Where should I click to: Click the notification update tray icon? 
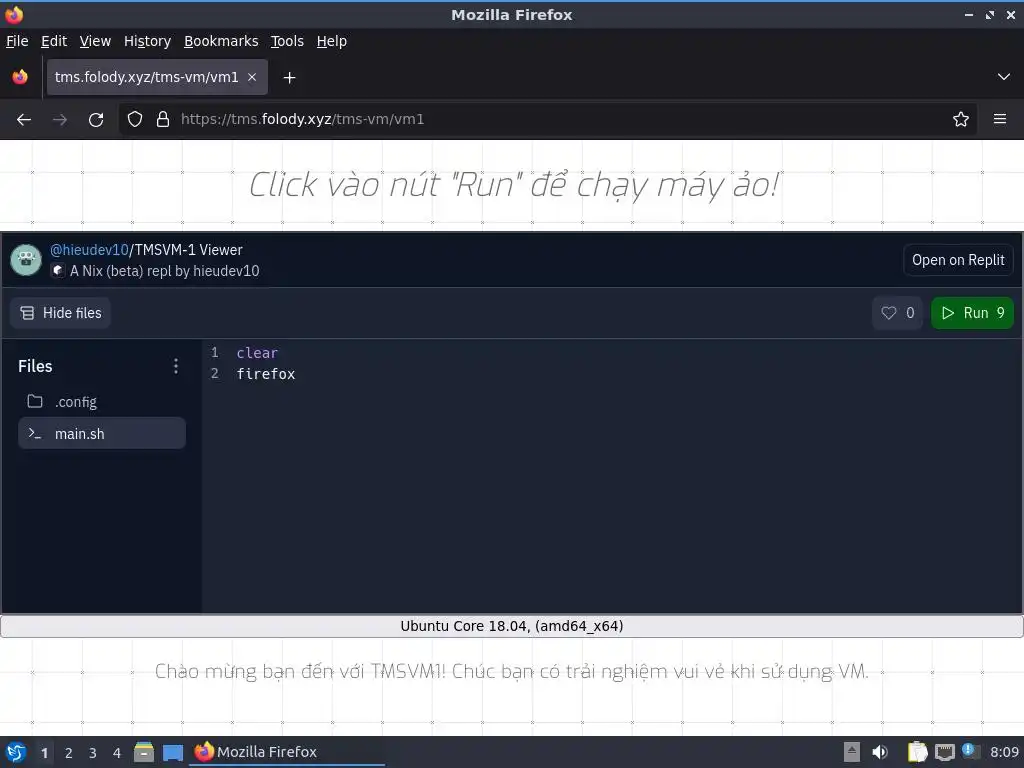[x=970, y=752]
